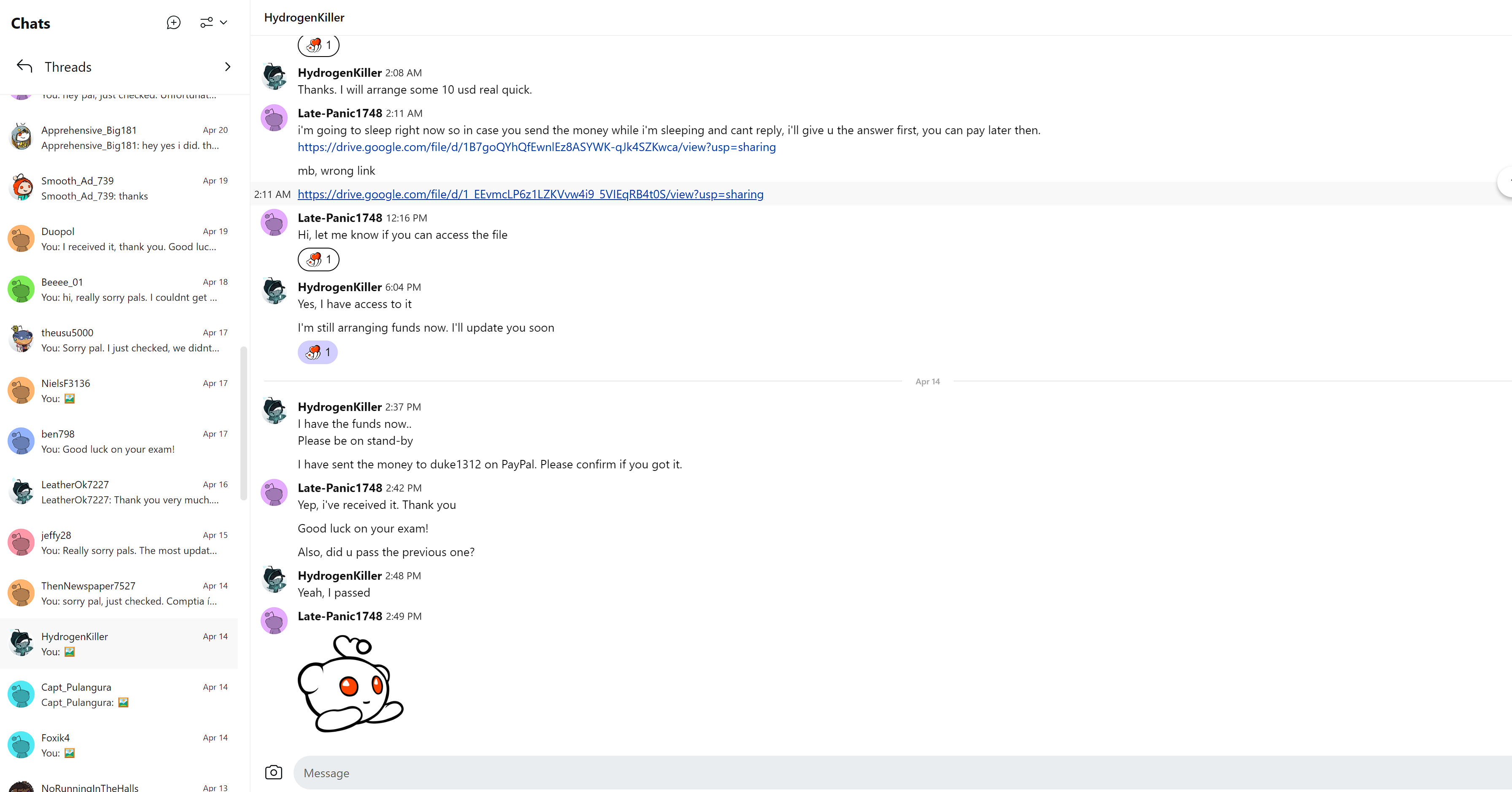This screenshot has height=792, width=1512.
Task: Open the ben798 conversation
Action: point(129,441)
